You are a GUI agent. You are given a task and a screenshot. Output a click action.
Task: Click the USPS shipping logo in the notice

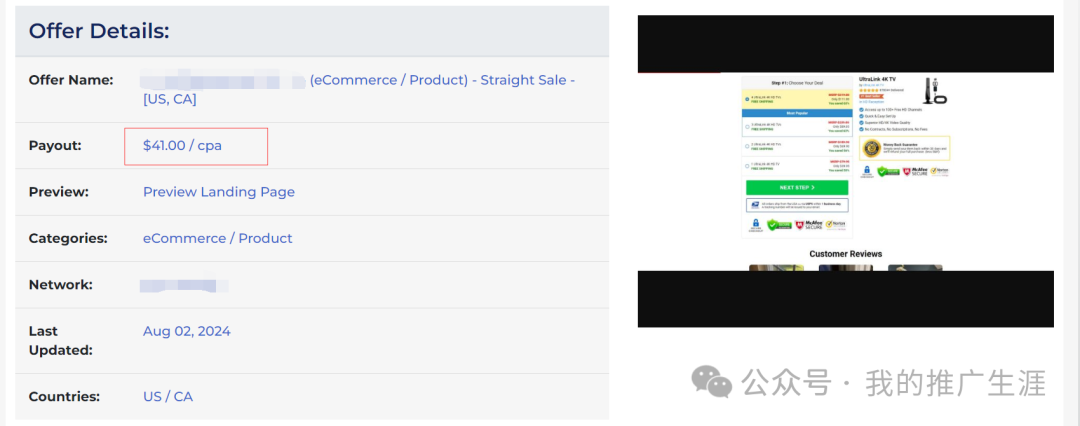coord(755,205)
